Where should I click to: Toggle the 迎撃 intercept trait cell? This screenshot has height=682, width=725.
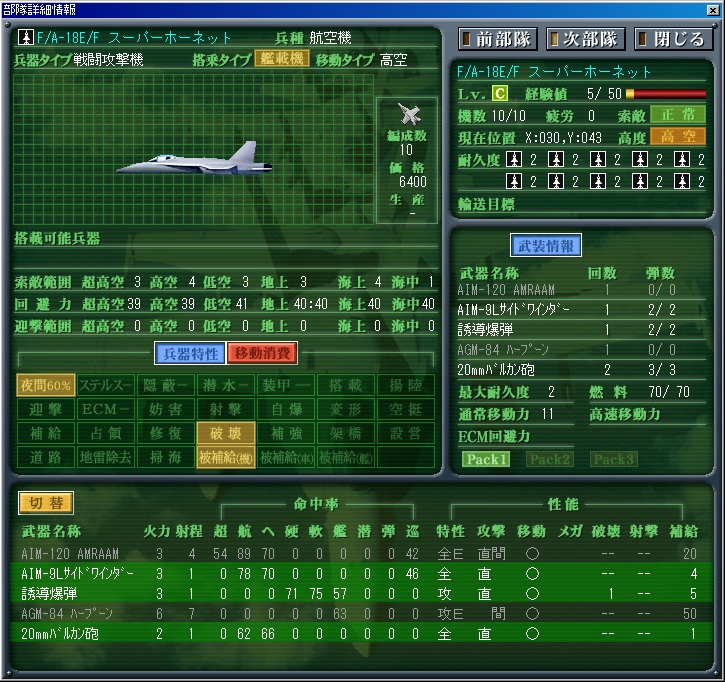click(x=46, y=409)
